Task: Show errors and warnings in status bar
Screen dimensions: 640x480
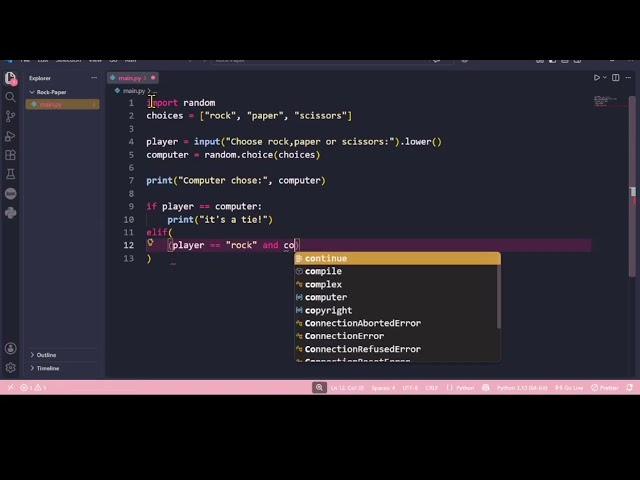Action: click(x=33, y=387)
